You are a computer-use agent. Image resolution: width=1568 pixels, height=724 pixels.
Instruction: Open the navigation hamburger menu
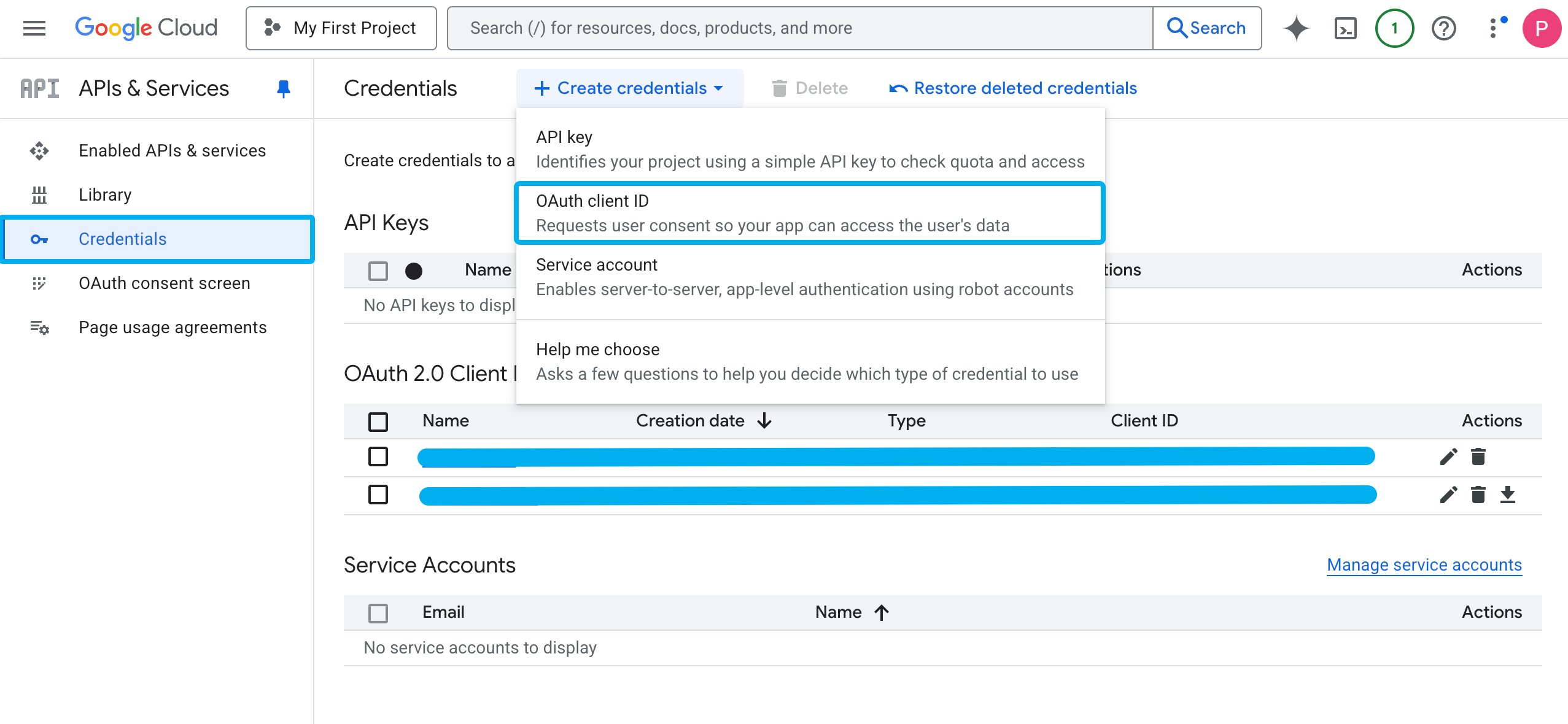coord(34,28)
